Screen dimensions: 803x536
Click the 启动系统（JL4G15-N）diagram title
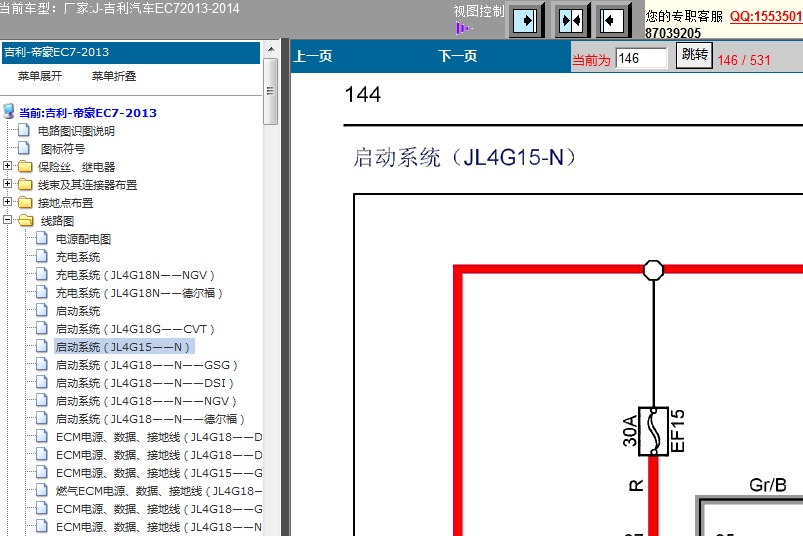(x=464, y=158)
